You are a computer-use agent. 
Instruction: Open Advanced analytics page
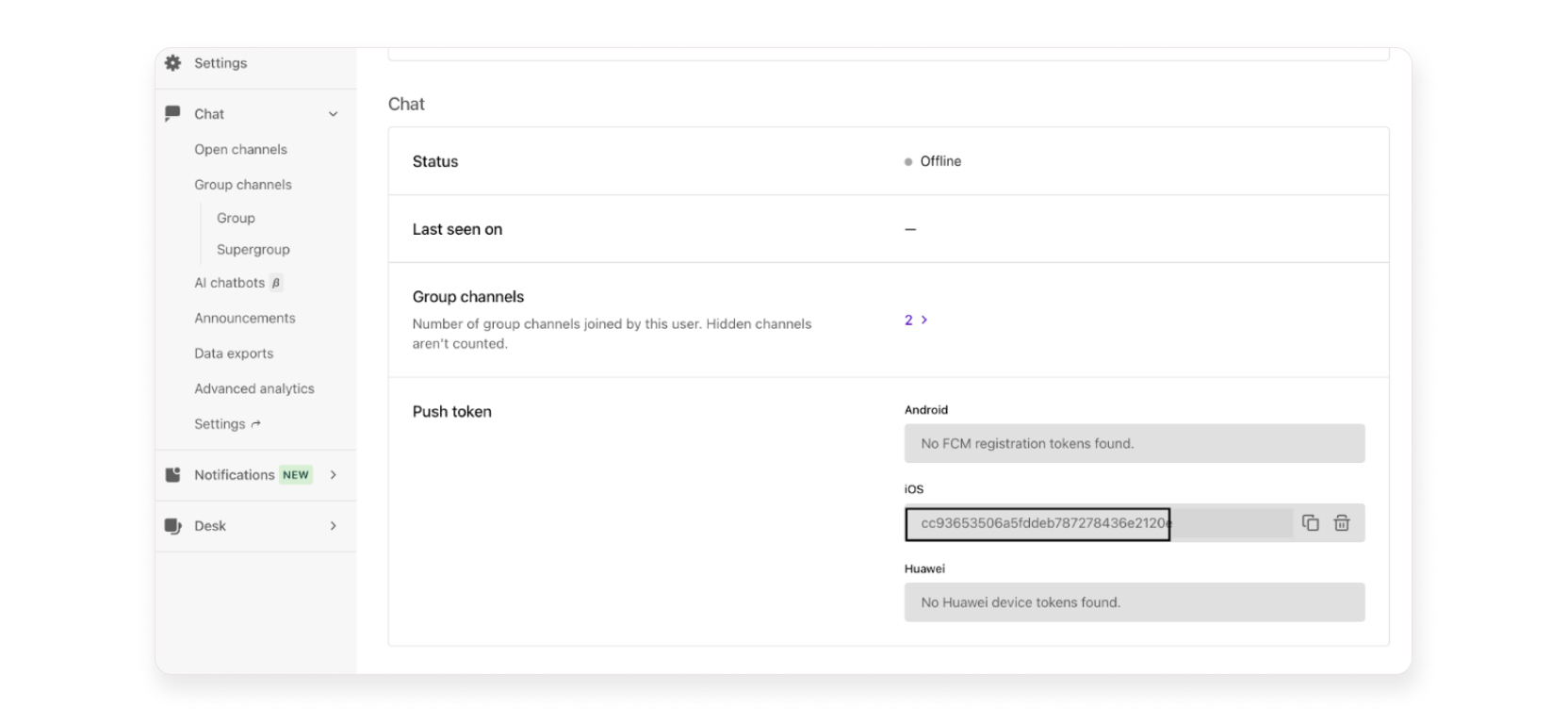point(254,388)
